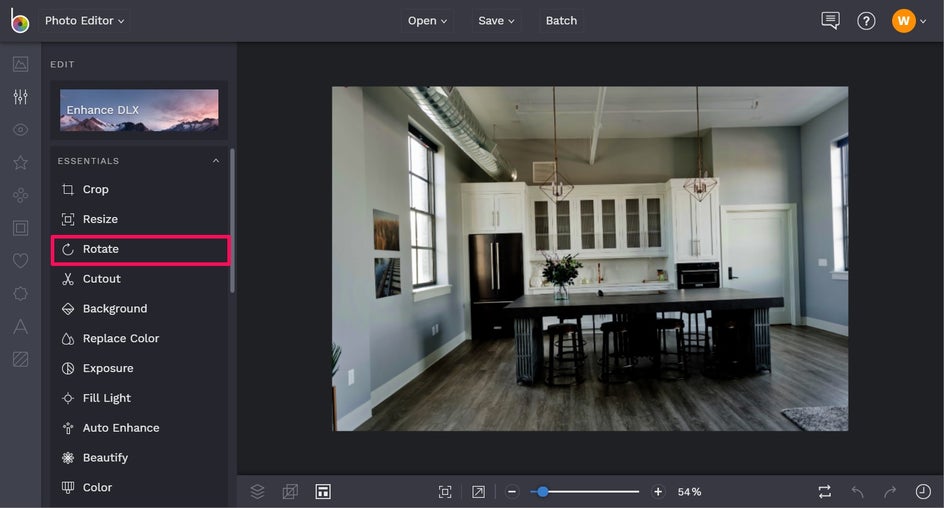This screenshot has height=508, width=944.
Task: Click the redo arrow
Action: click(x=890, y=492)
